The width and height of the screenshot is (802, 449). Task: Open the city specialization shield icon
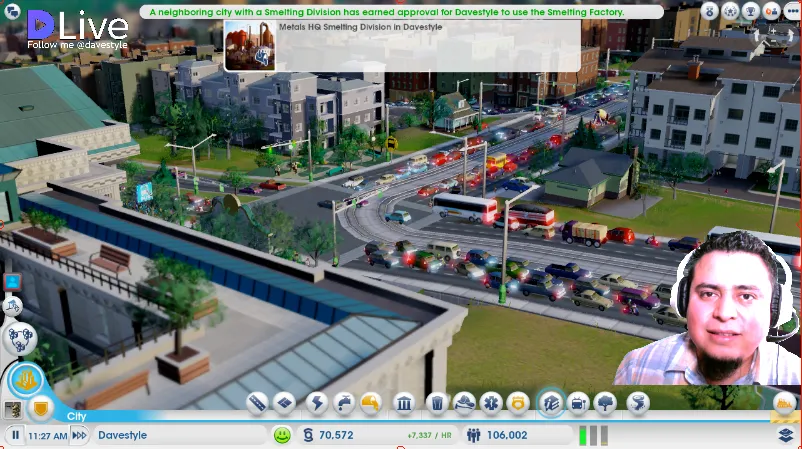pyautogui.click(x=40, y=409)
